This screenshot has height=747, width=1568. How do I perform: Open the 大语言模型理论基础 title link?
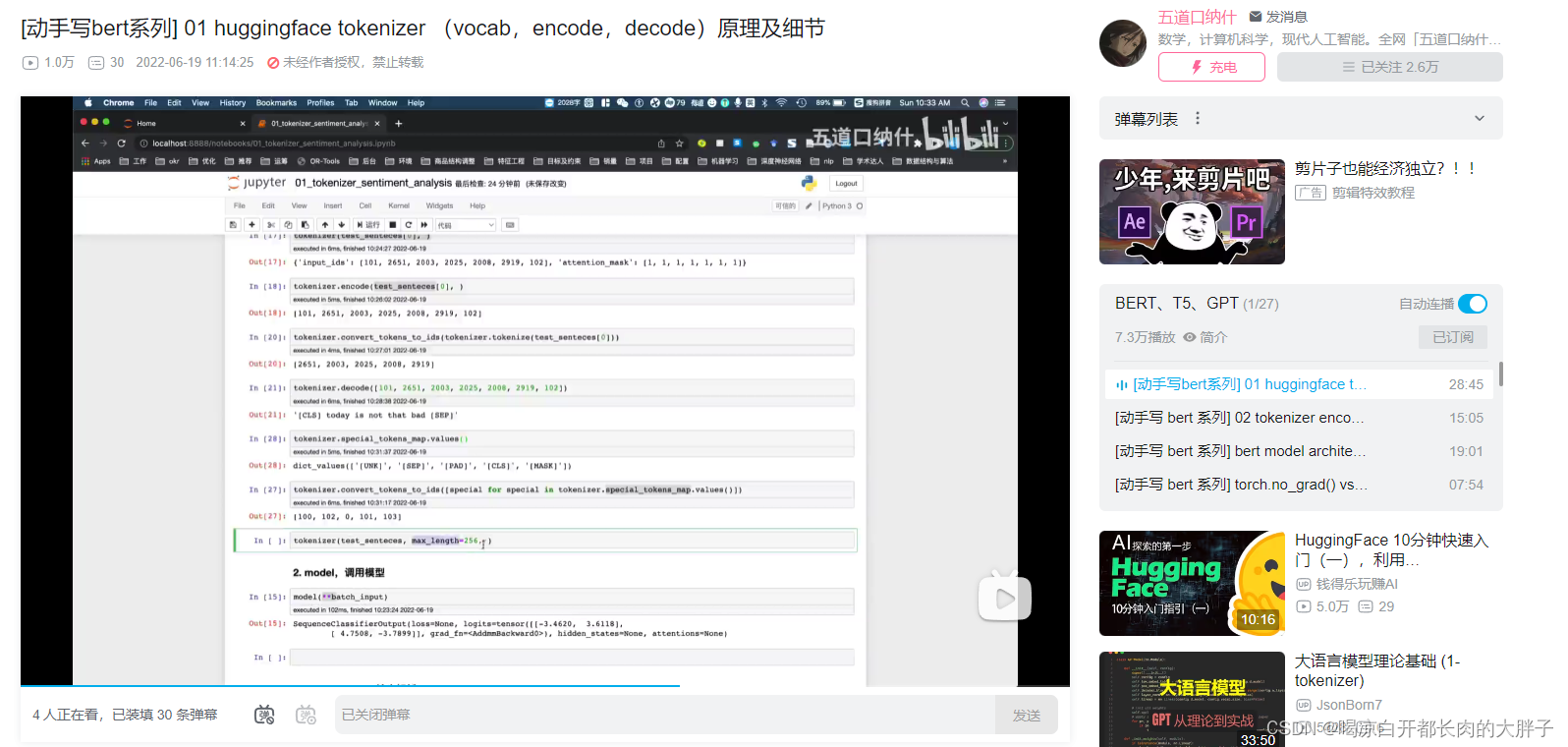[x=1377, y=670]
